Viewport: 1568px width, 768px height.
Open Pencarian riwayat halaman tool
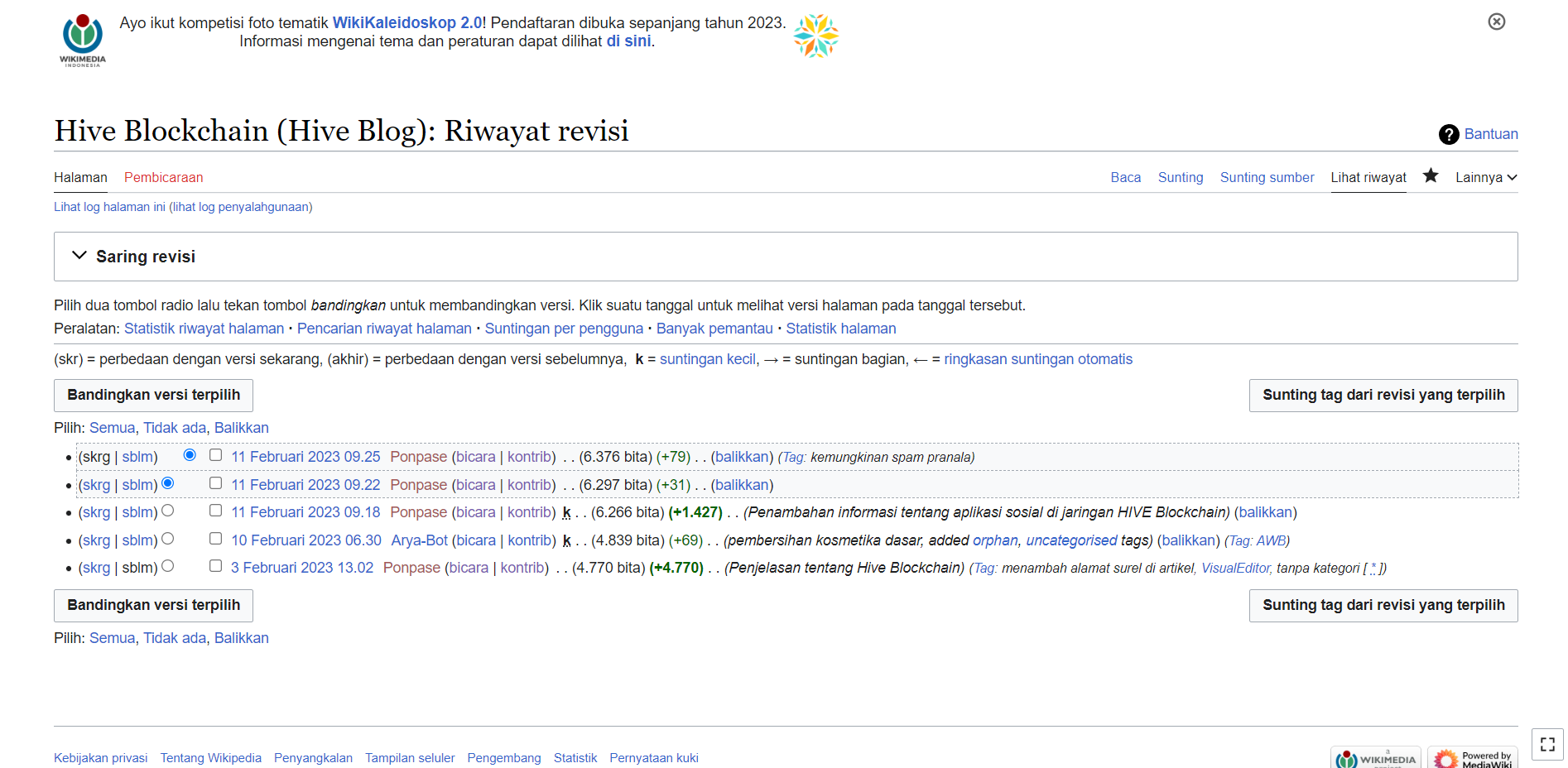384,329
